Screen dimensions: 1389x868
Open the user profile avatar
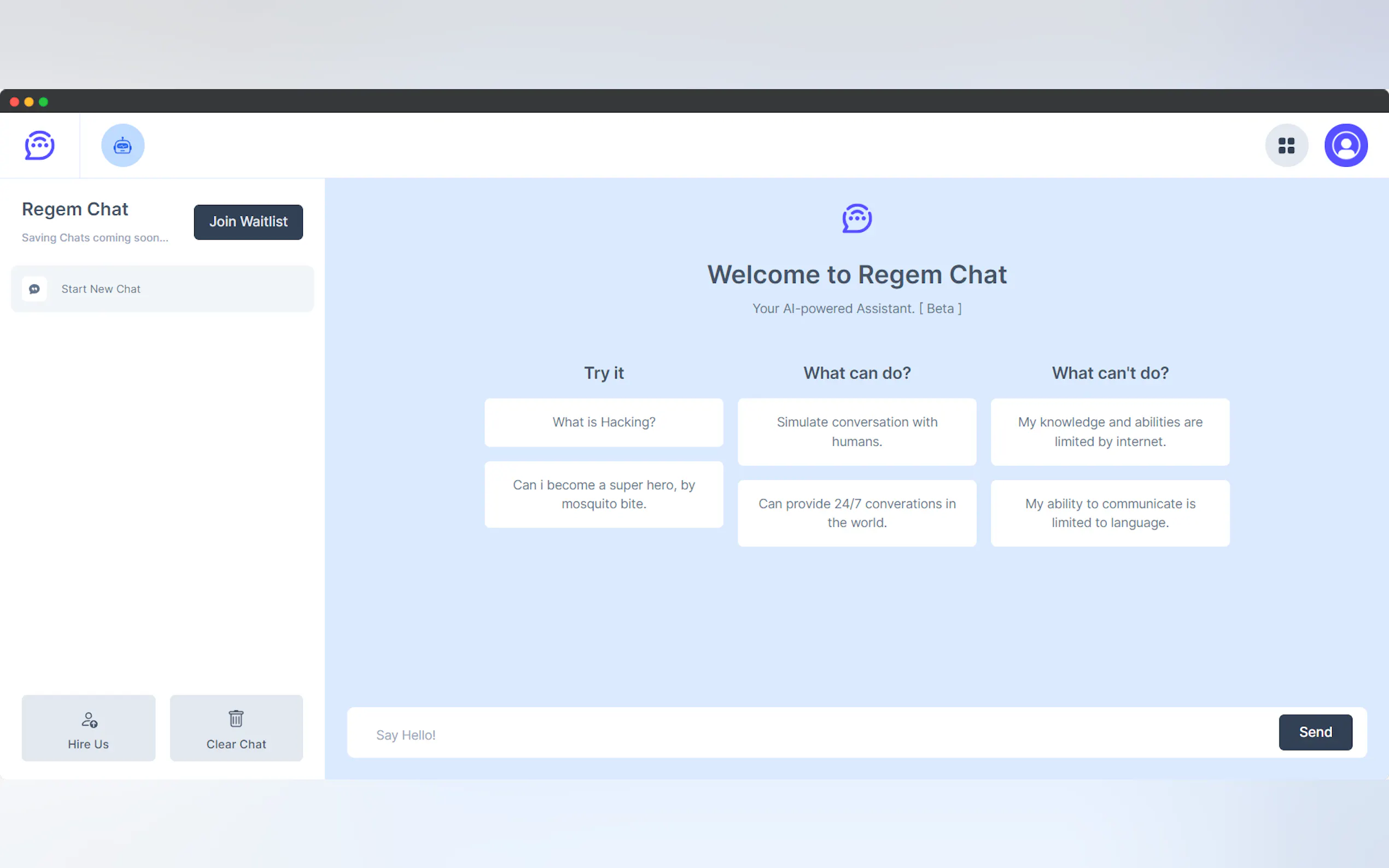(x=1345, y=145)
